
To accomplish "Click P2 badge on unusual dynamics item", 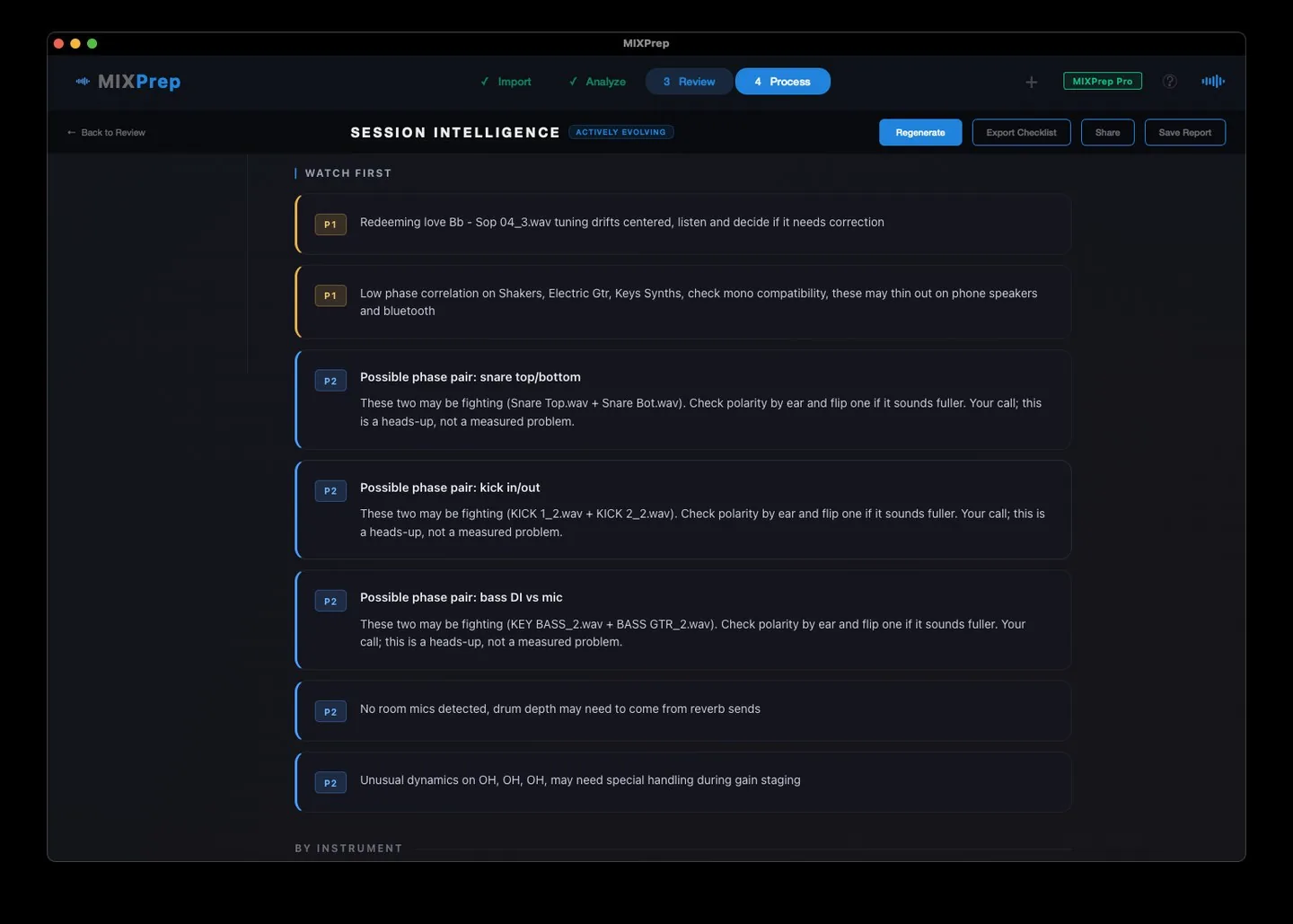I will coord(330,783).
